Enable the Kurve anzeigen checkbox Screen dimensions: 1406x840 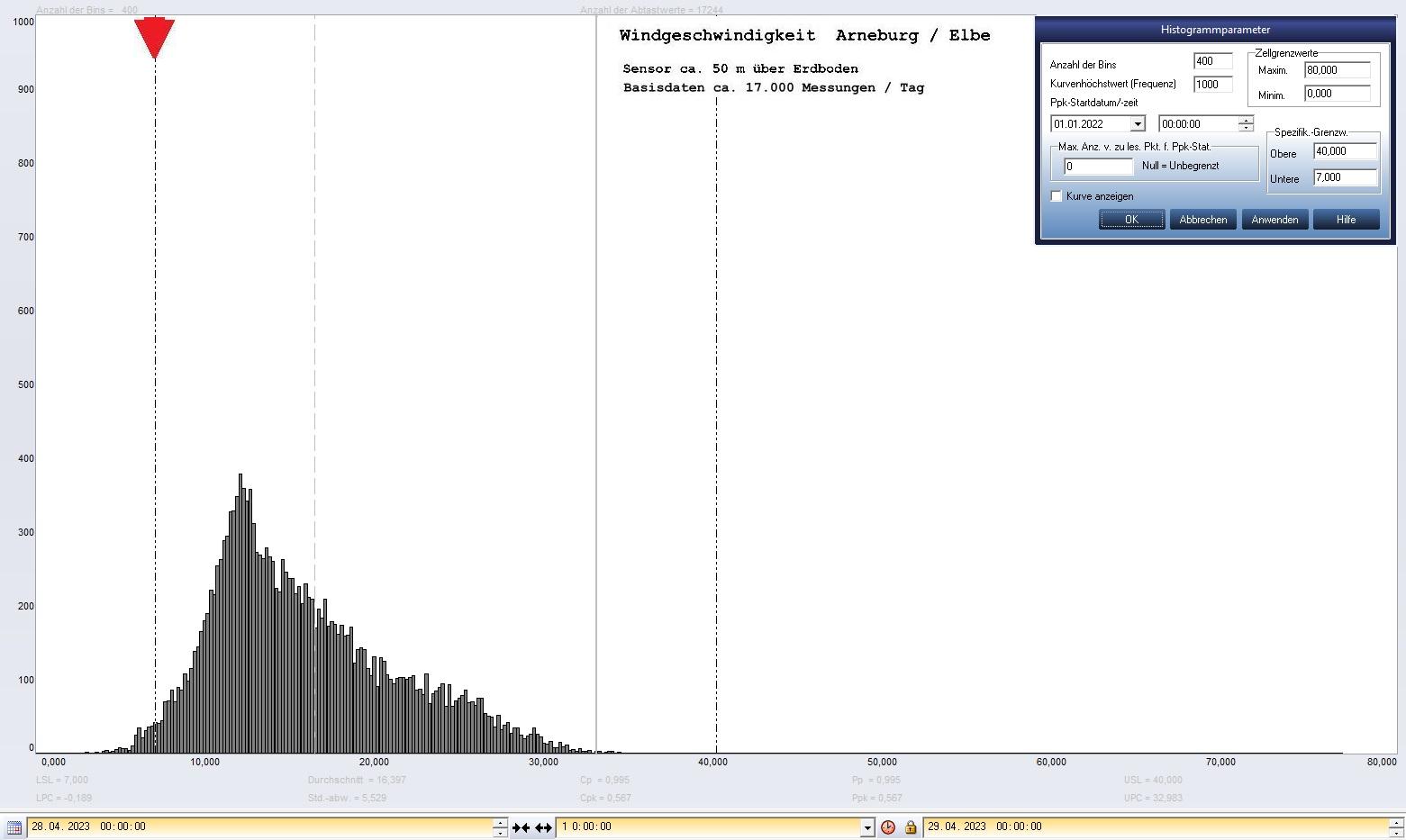(x=1057, y=196)
